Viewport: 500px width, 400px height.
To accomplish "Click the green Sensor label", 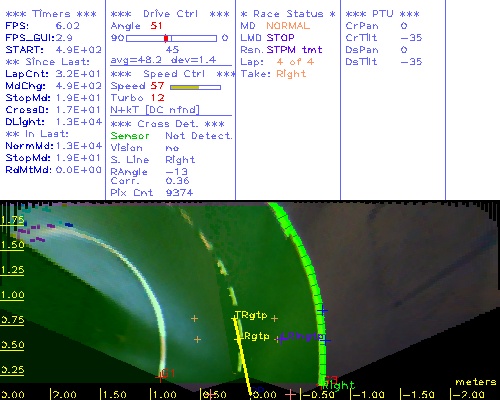I will (x=130, y=136).
